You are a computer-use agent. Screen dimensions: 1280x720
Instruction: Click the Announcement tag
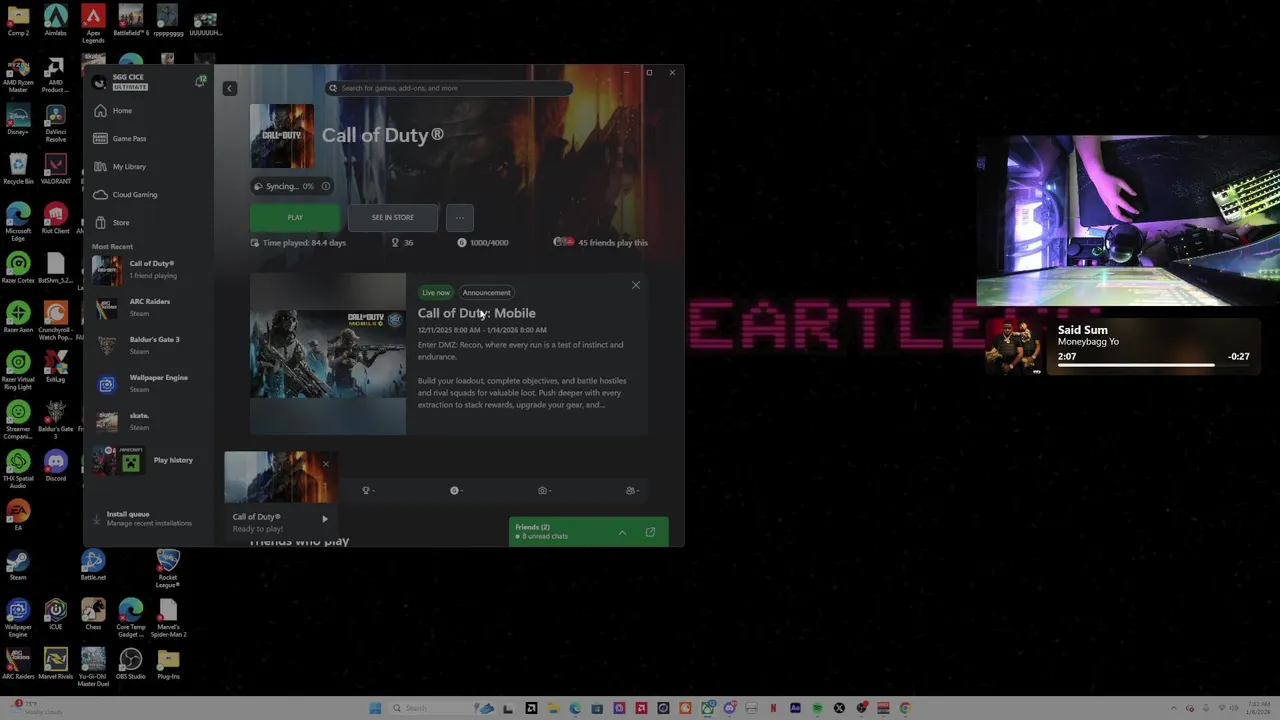coord(486,292)
